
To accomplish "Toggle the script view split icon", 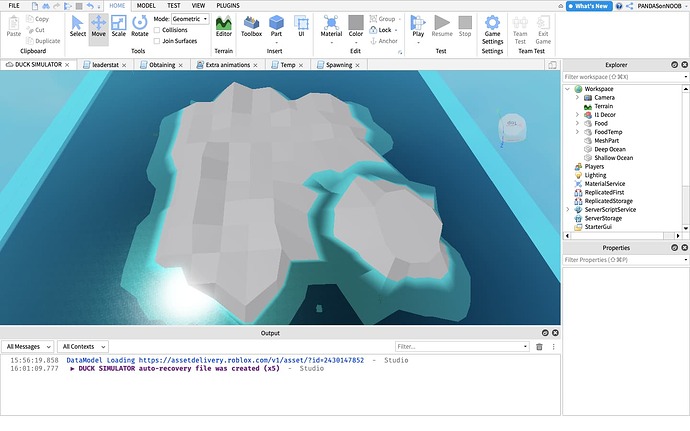I will tap(552, 65).
